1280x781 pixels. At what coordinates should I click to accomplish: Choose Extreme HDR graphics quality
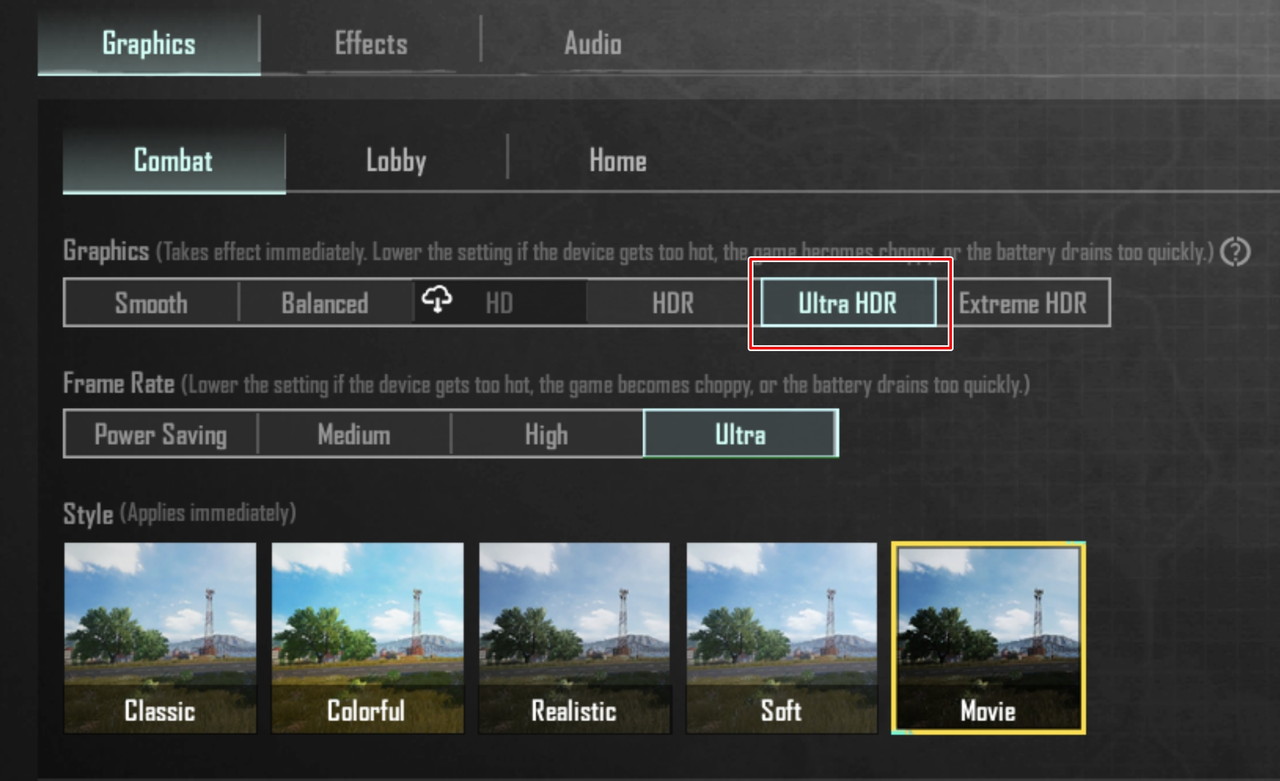pos(1023,303)
